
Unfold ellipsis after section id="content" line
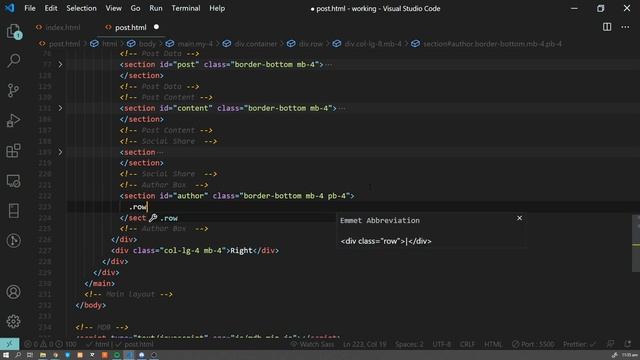pos(342,108)
